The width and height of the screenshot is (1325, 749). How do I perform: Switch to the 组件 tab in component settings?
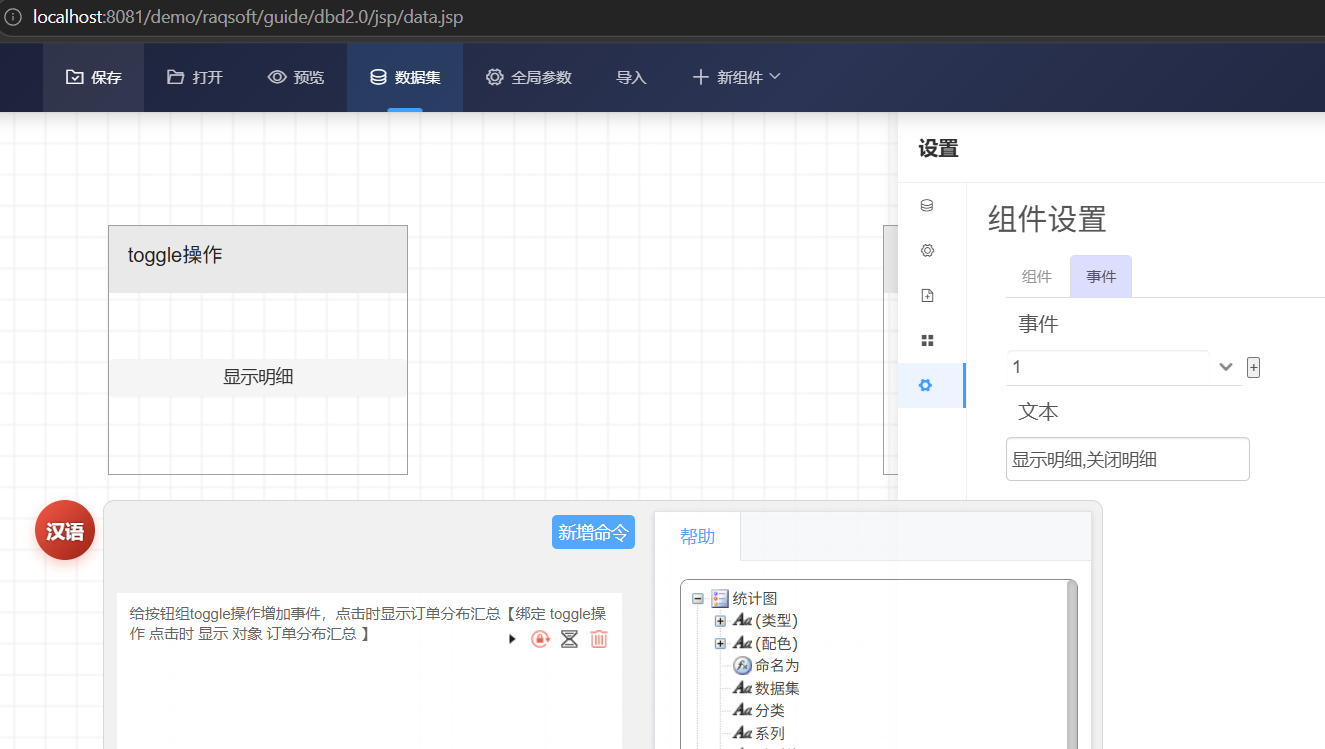[1037, 277]
